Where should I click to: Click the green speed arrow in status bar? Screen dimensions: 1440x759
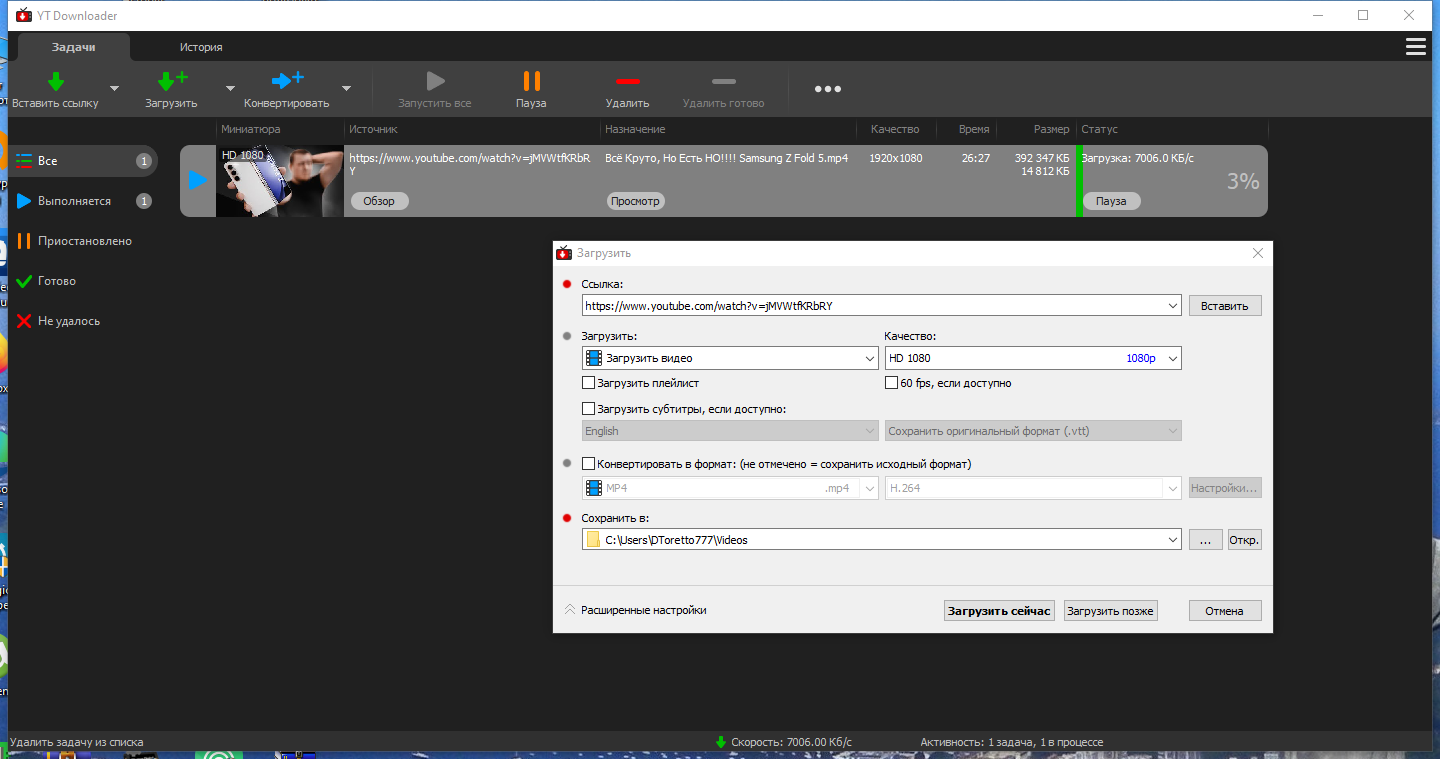click(x=721, y=742)
